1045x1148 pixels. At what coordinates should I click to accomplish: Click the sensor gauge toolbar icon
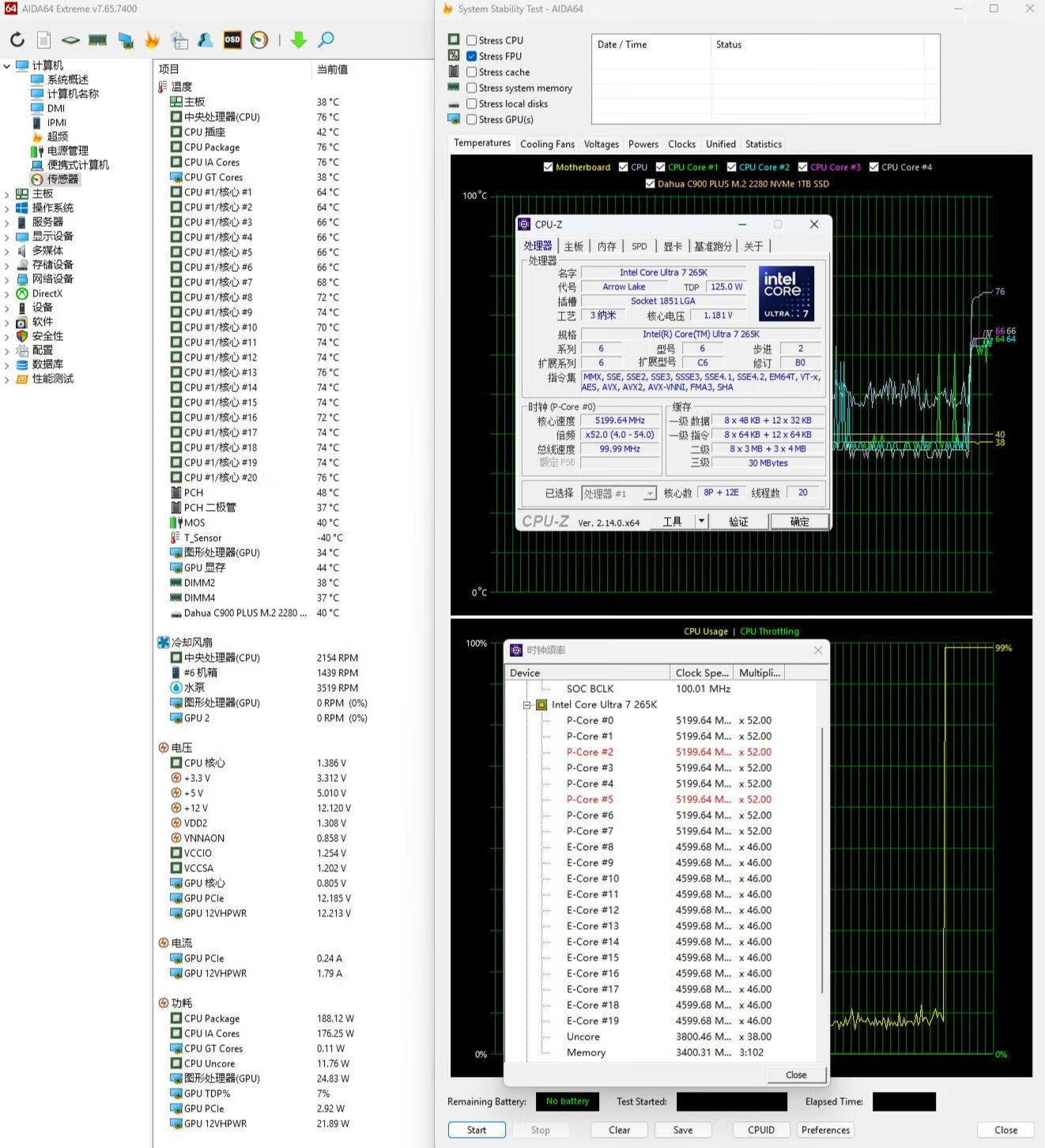pos(259,40)
